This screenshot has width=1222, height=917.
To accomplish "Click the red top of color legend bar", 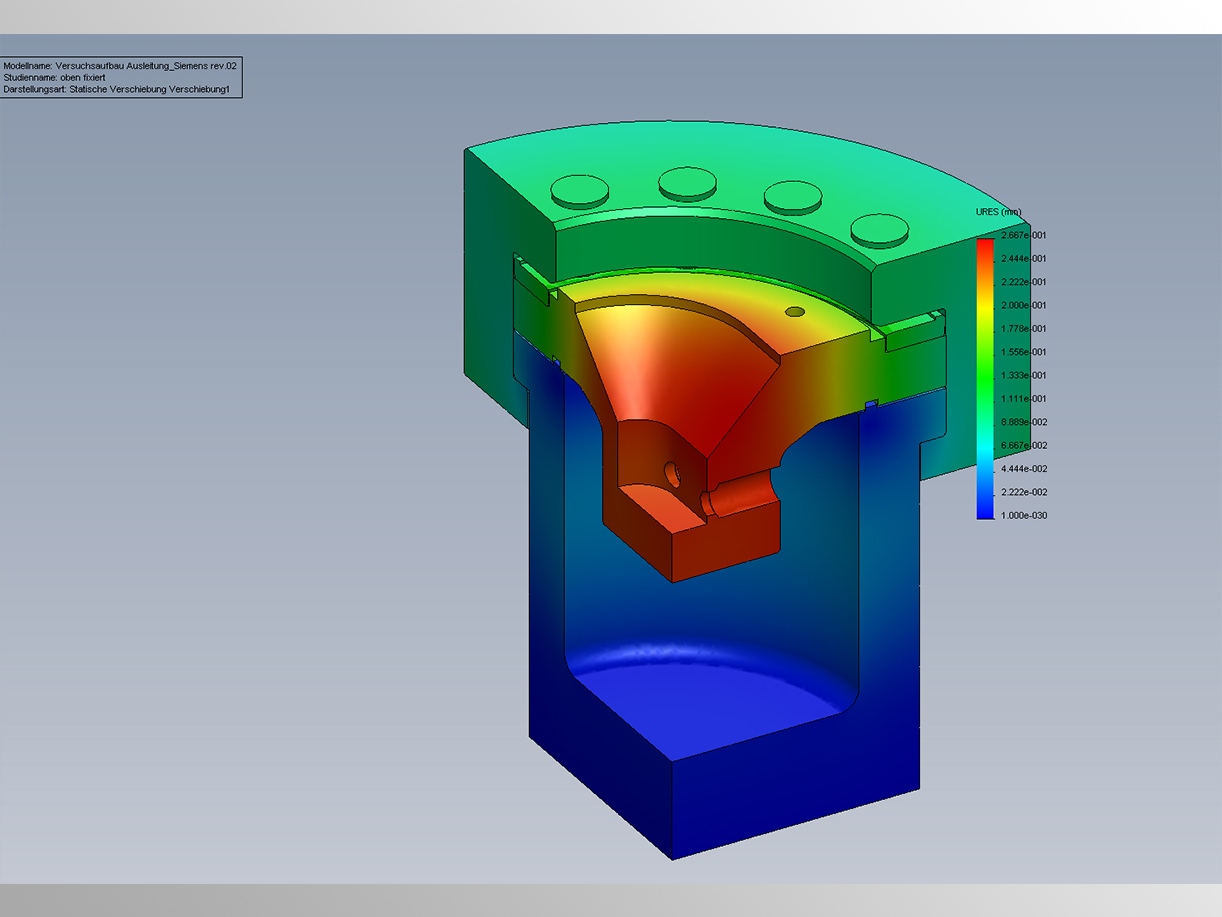I will click(x=985, y=245).
